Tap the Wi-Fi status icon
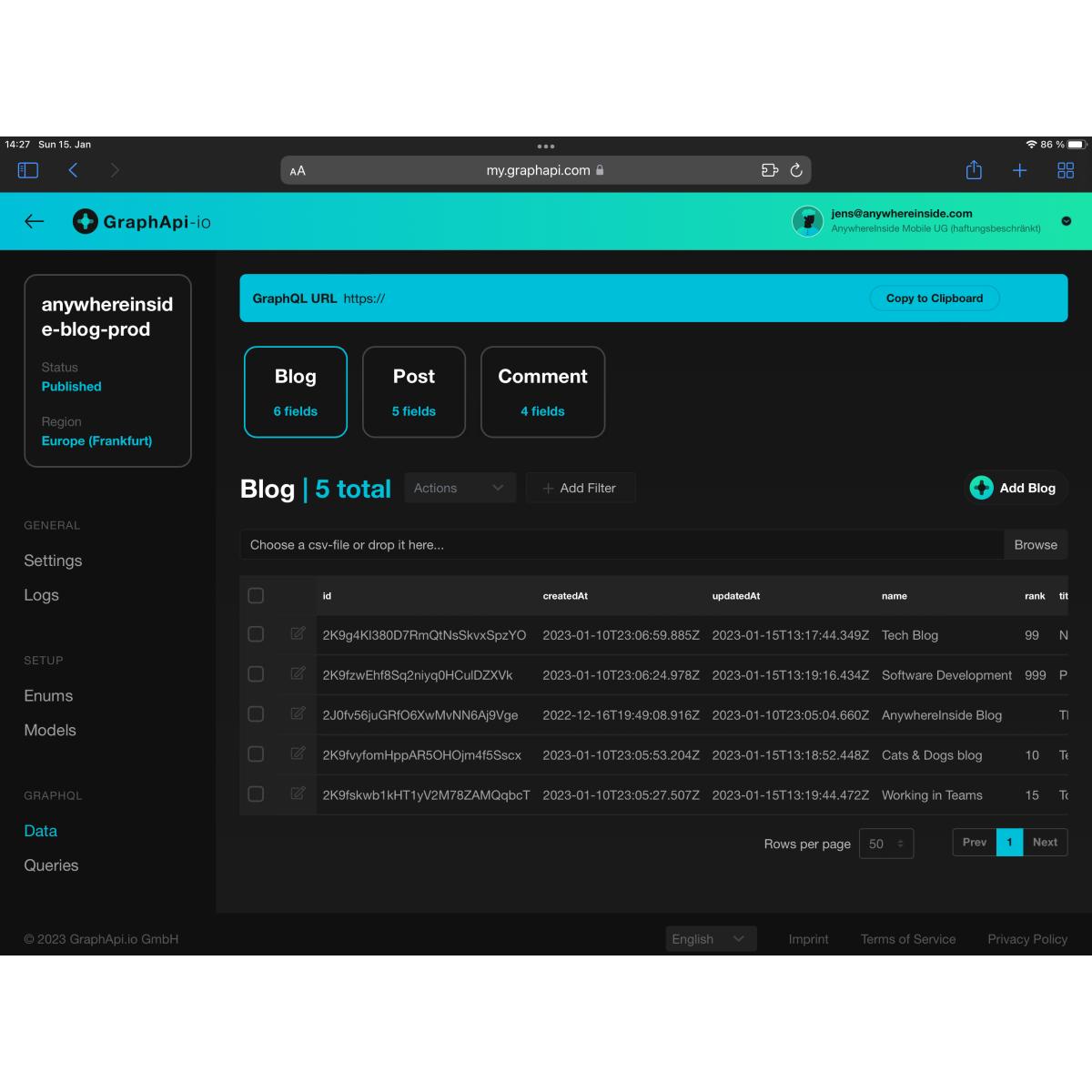Image resolution: width=1092 pixels, height=1092 pixels. [1031, 145]
